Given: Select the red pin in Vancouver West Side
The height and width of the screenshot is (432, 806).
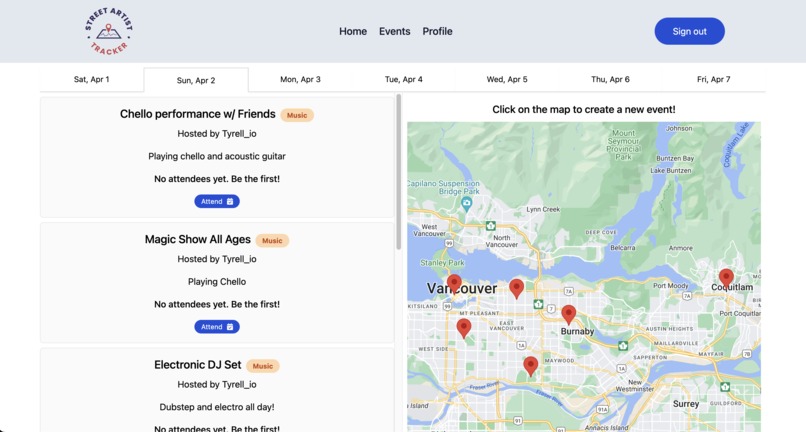Looking at the screenshot, I should pos(464,328).
